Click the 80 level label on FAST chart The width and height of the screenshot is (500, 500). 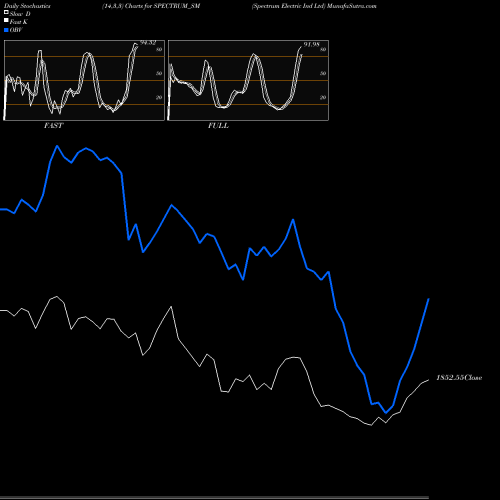[x=159, y=49]
